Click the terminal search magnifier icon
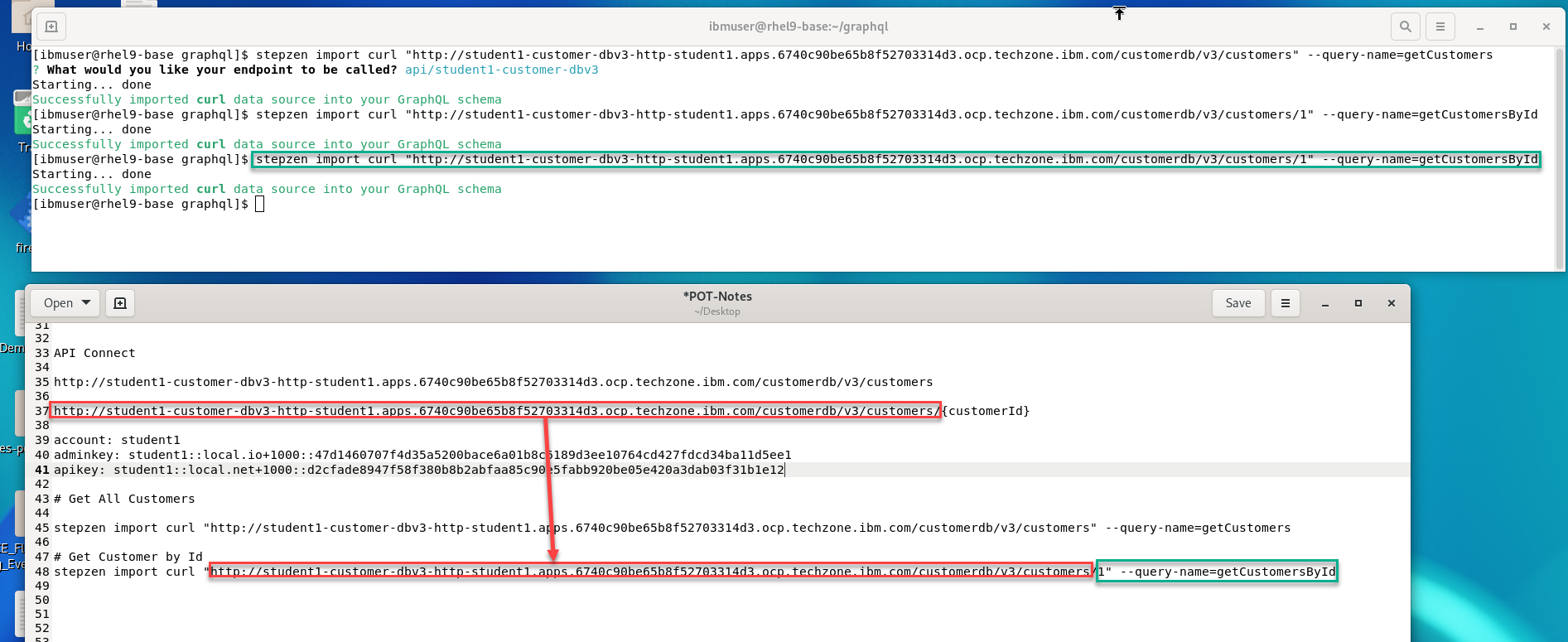The height and width of the screenshot is (642, 1568). click(1406, 27)
